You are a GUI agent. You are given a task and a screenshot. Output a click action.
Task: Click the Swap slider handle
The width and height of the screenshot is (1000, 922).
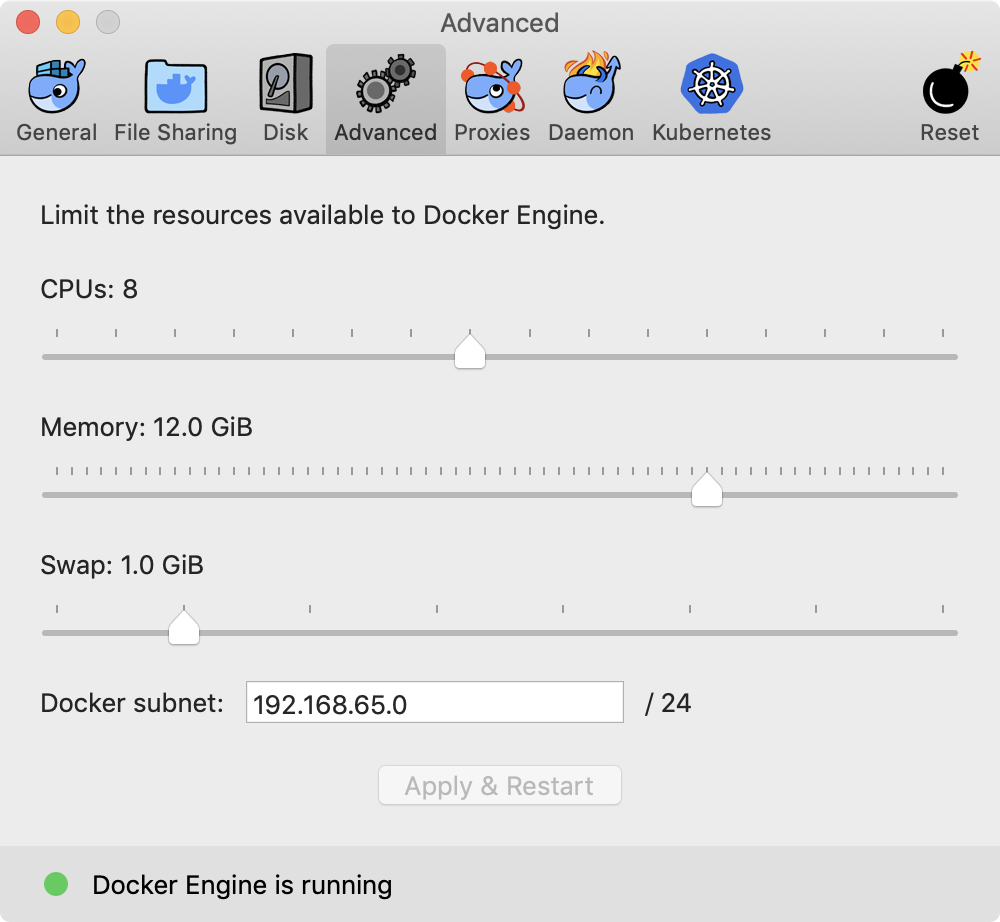184,627
